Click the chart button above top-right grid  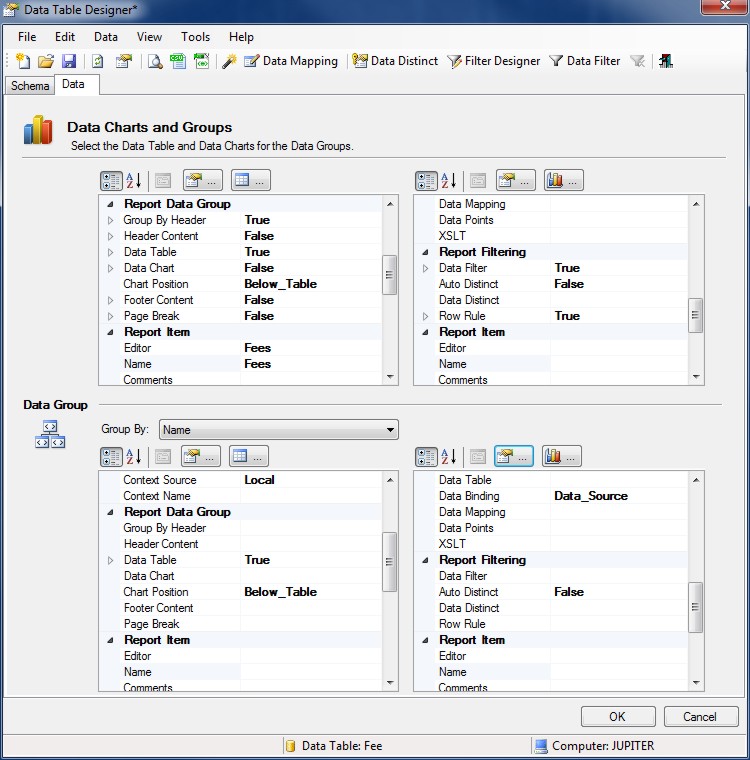563,181
